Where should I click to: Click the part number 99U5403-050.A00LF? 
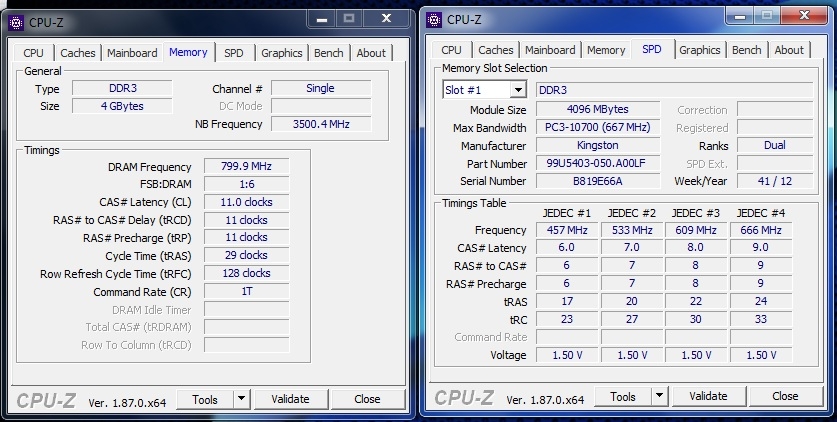coord(598,163)
